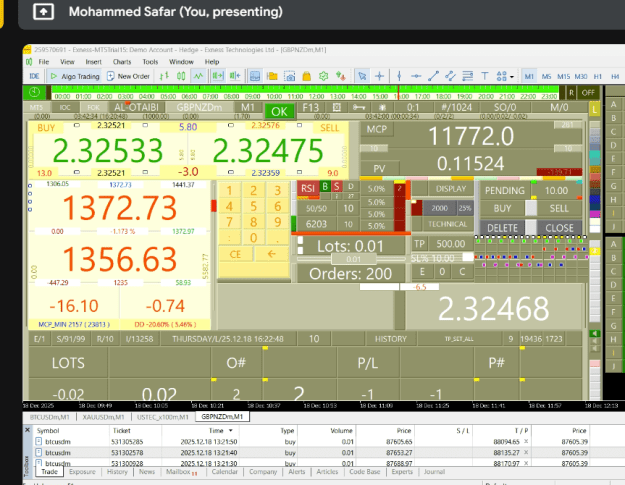Click the New Order toolbar button
Viewport: 625px width, 485px height.
(x=128, y=76)
